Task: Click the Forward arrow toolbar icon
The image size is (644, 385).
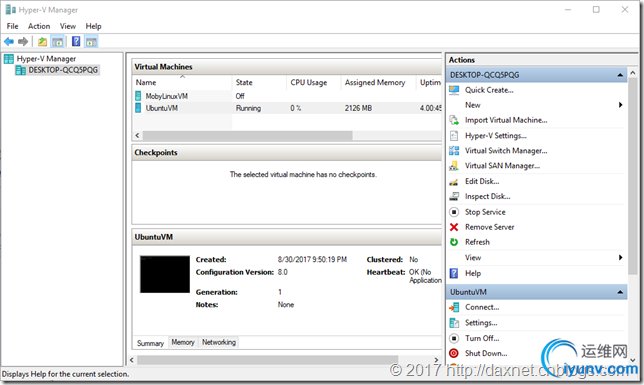Action: pyautogui.click(x=23, y=41)
